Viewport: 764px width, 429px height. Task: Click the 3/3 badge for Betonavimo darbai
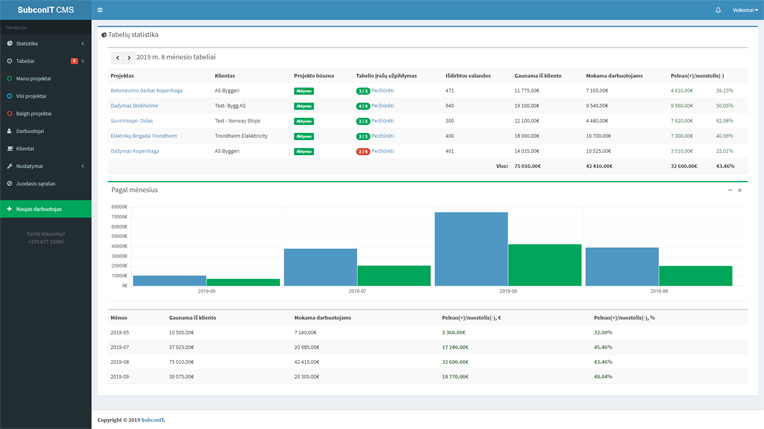363,91
